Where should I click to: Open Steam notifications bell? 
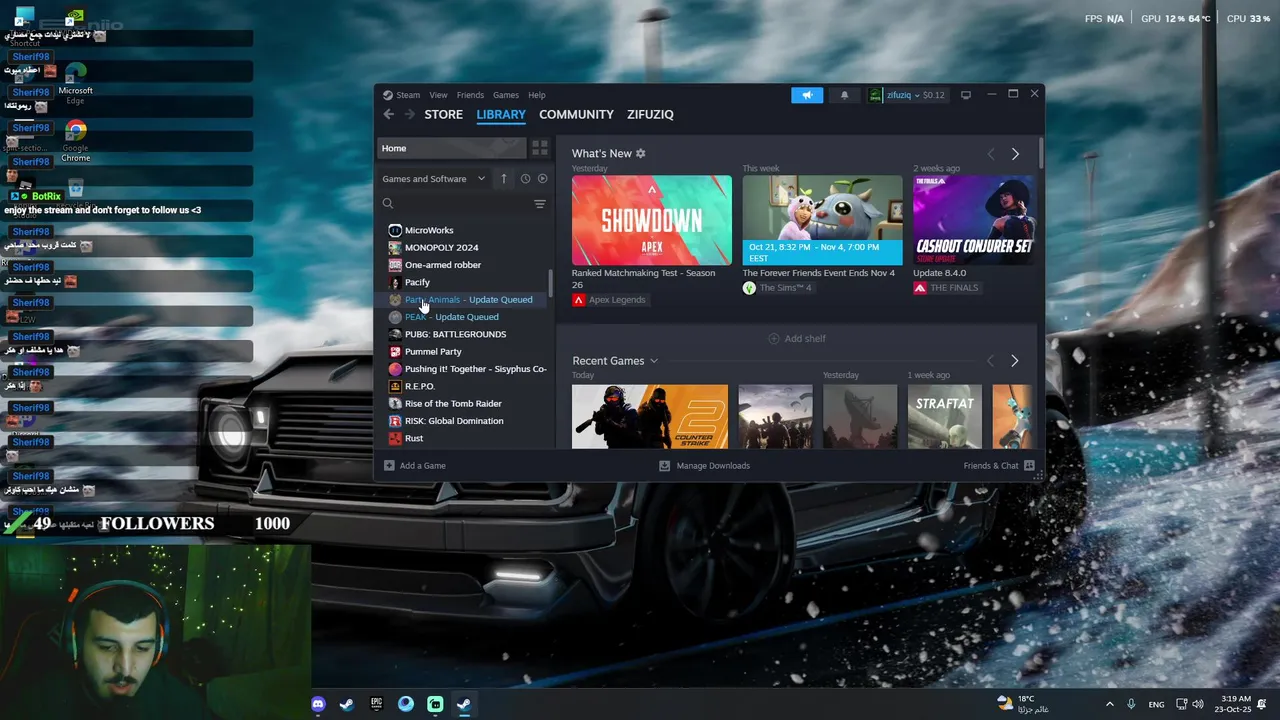tap(844, 95)
